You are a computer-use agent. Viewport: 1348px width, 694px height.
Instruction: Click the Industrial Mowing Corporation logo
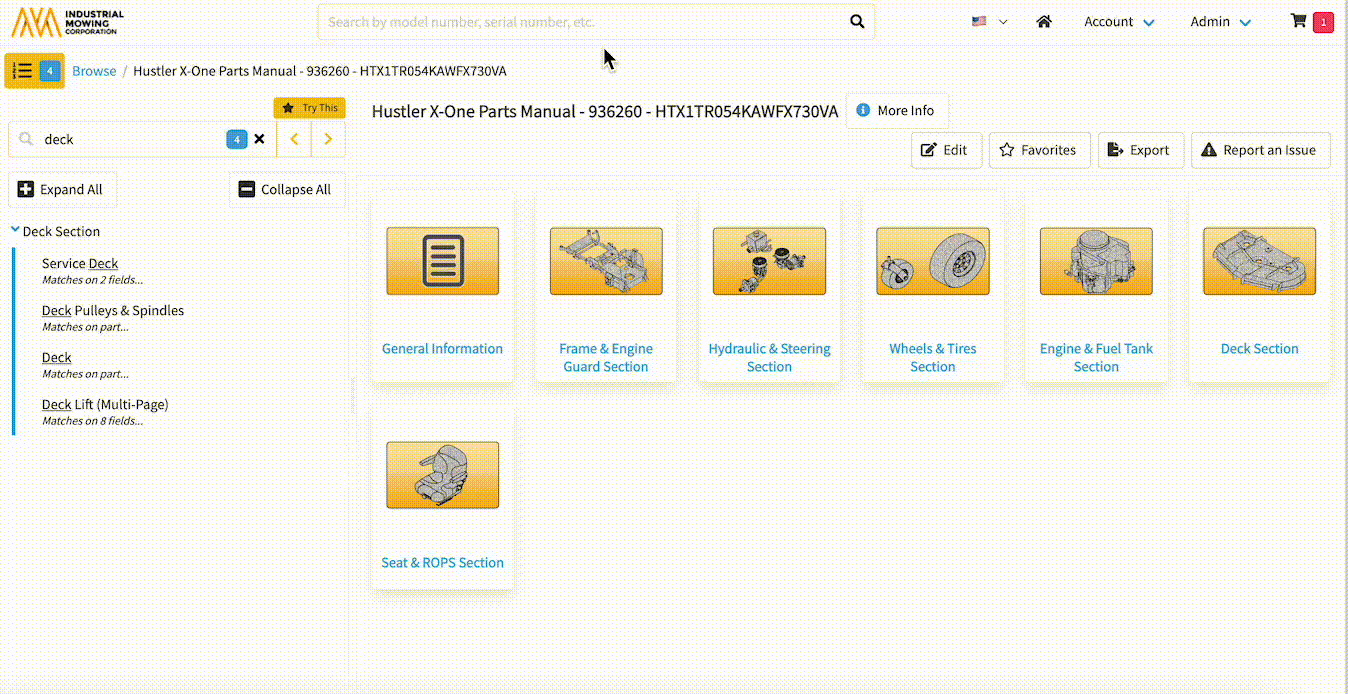tap(68, 21)
